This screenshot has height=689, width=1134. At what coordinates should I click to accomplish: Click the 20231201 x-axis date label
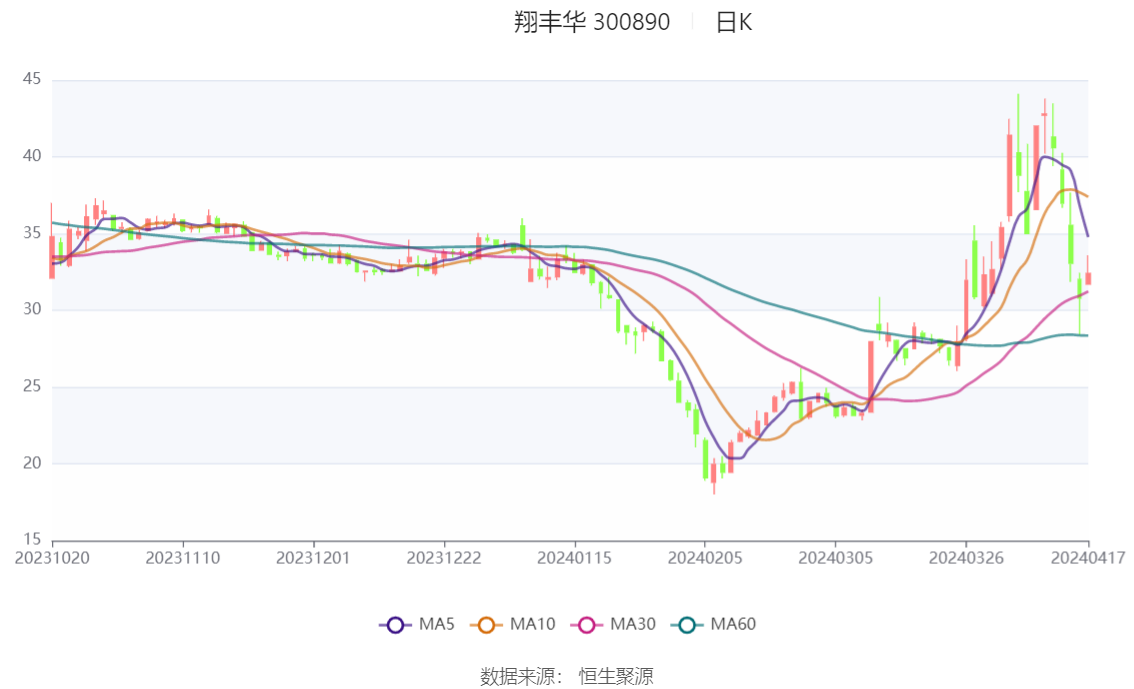(x=313, y=558)
